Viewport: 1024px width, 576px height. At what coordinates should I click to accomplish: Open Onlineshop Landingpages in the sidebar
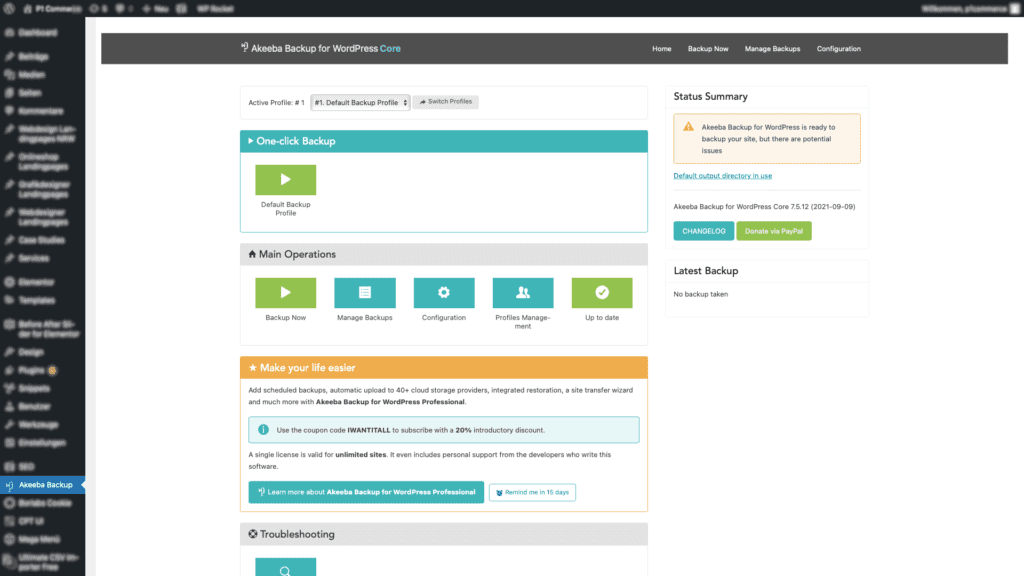(43, 162)
